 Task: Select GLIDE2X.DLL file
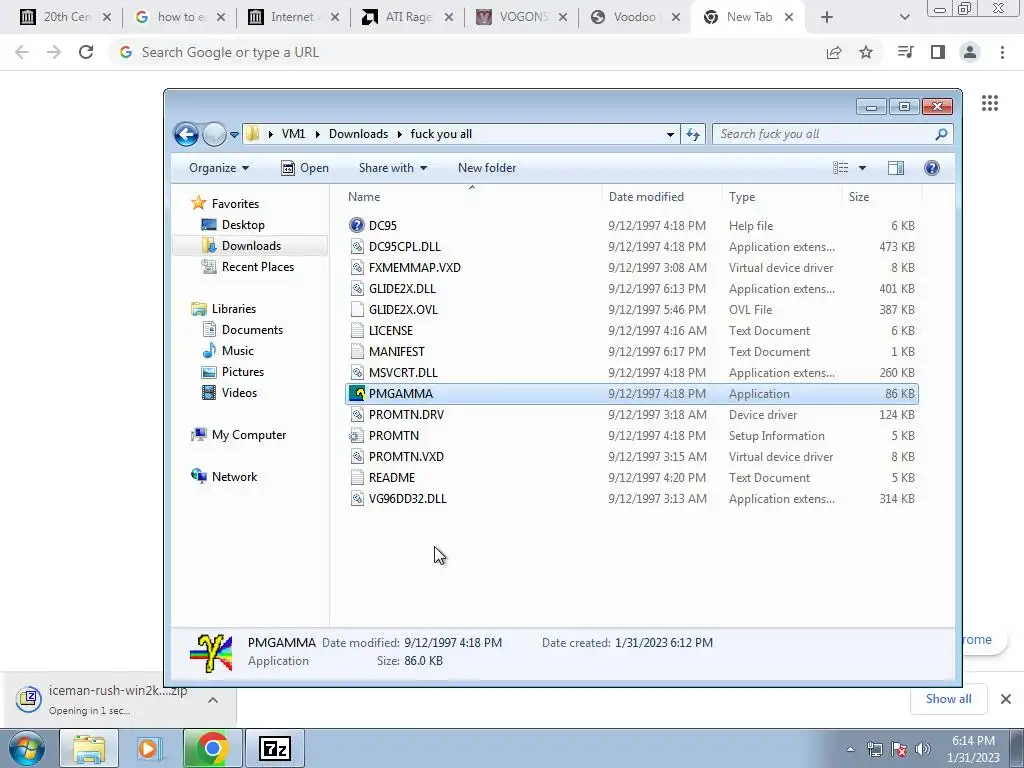[x=402, y=289]
